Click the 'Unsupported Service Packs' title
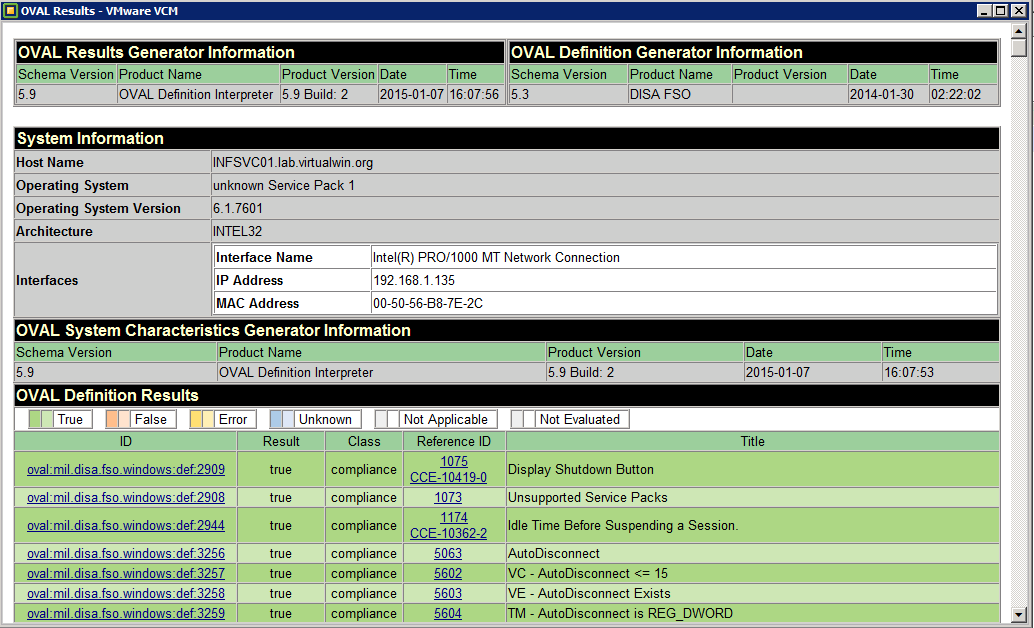The height and width of the screenshot is (628, 1034). coord(588,497)
